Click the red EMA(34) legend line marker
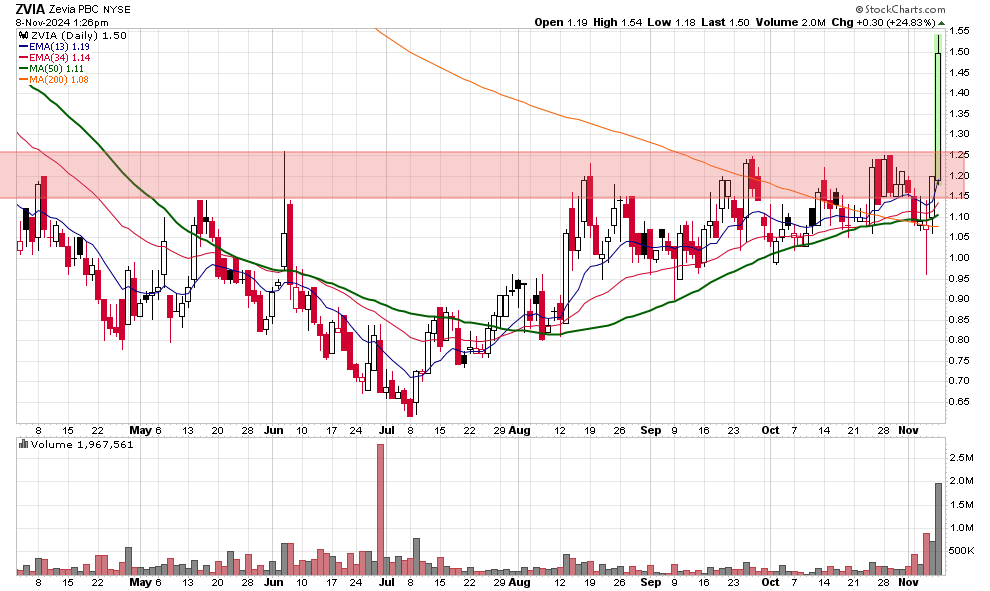The image size is (990, 591). [24, 57]
